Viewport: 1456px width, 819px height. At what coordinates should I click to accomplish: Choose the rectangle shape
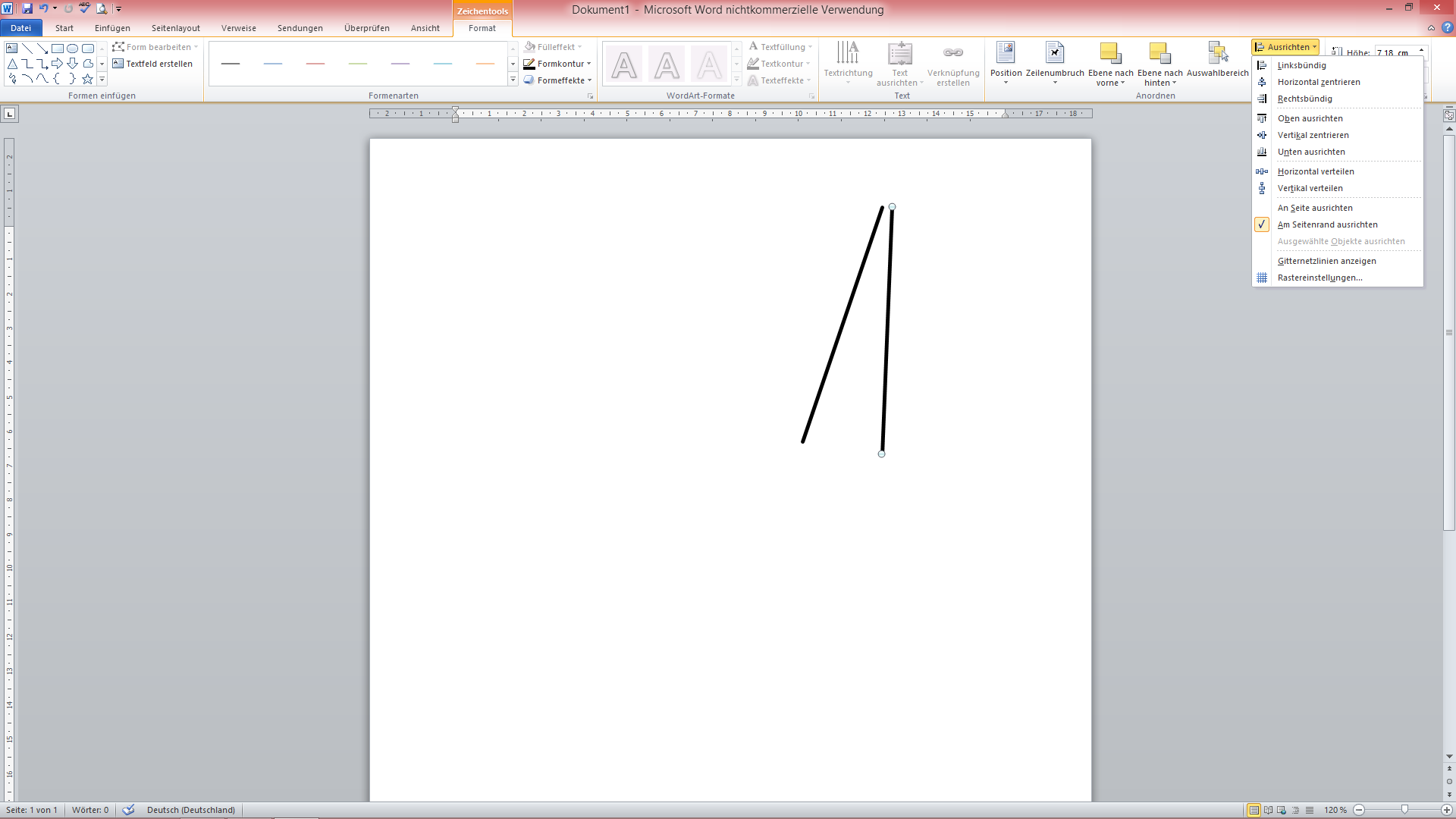(x=58, y=48)
